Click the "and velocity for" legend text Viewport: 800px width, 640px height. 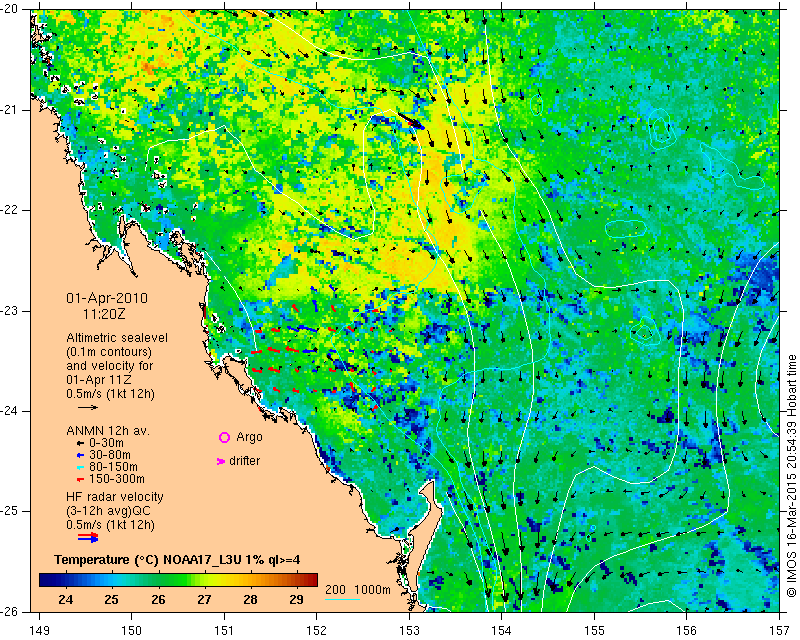tap(110, 366)
